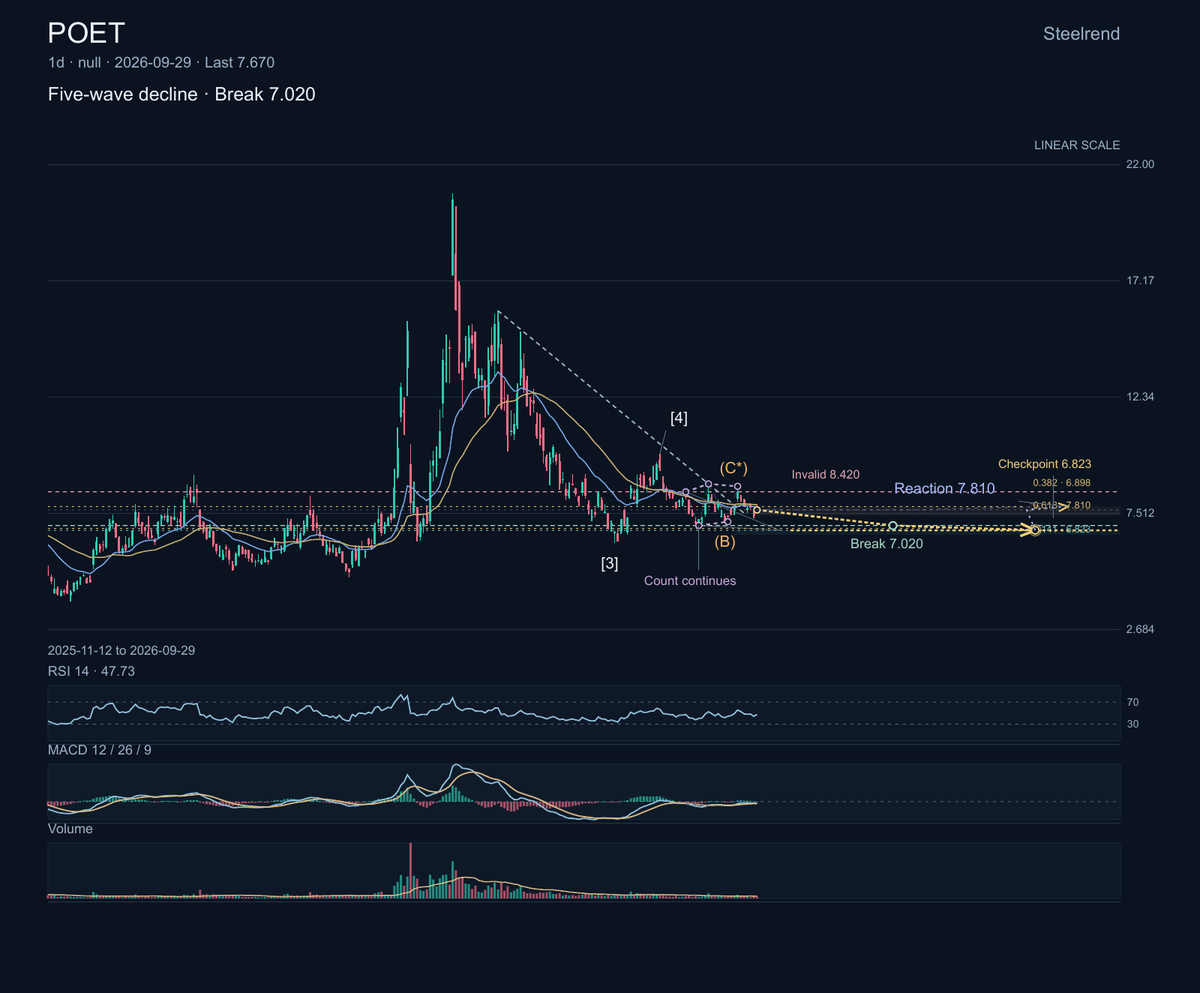Screen dimensions: 1200x993
Task: Click the '2025-11-12 to 2026-09-29' date range
Action: click(121, 650)
